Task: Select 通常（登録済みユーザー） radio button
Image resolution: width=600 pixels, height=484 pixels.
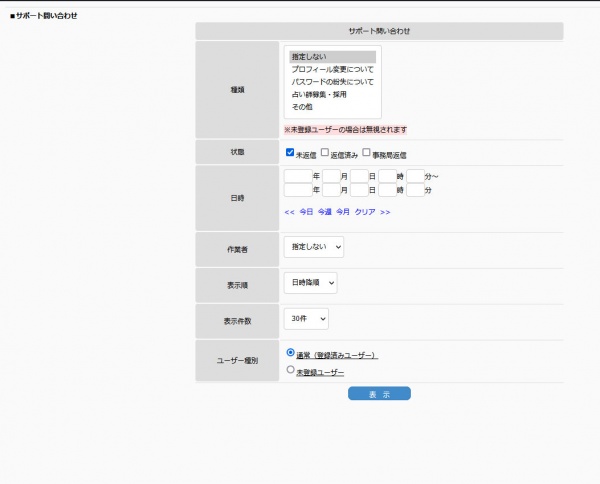Action: [x=291, y=352]
